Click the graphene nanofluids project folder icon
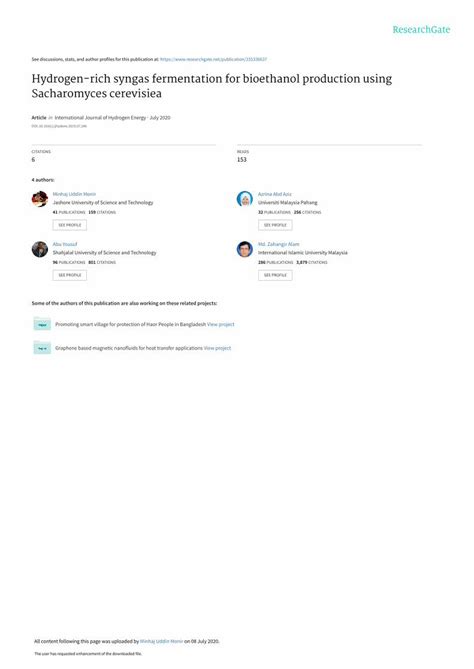This screenshot has height=669, width=474. [42, 348]
